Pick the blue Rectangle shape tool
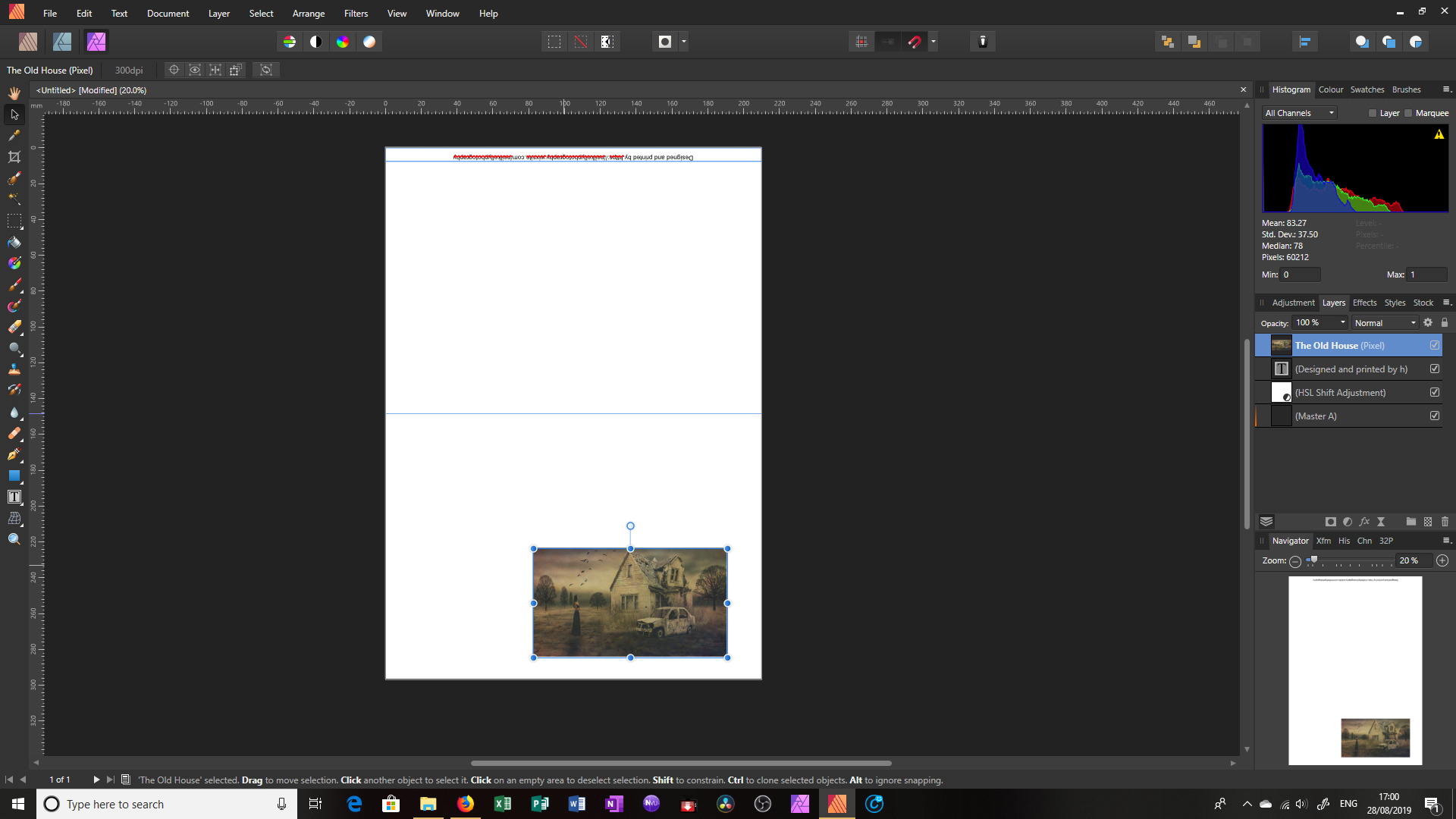 14,475
